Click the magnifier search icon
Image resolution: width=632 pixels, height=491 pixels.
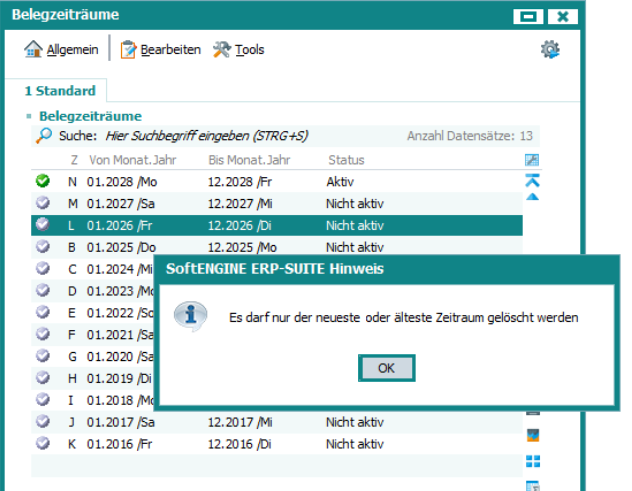(x=43, y=135)
